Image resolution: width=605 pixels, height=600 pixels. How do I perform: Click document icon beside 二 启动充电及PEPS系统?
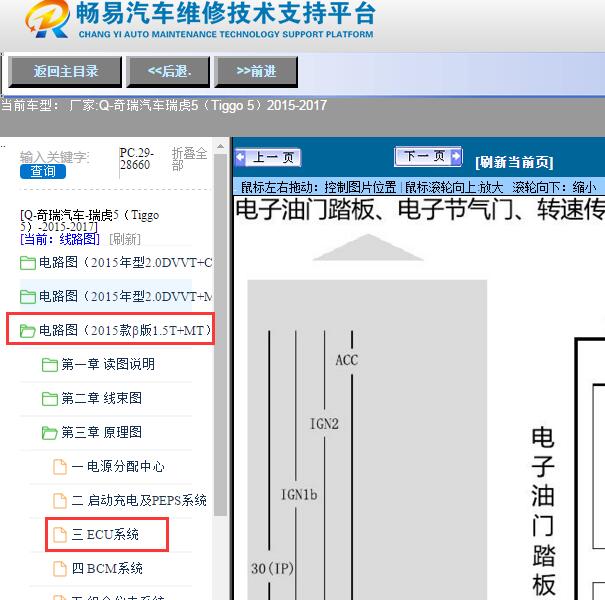(60, 500)
